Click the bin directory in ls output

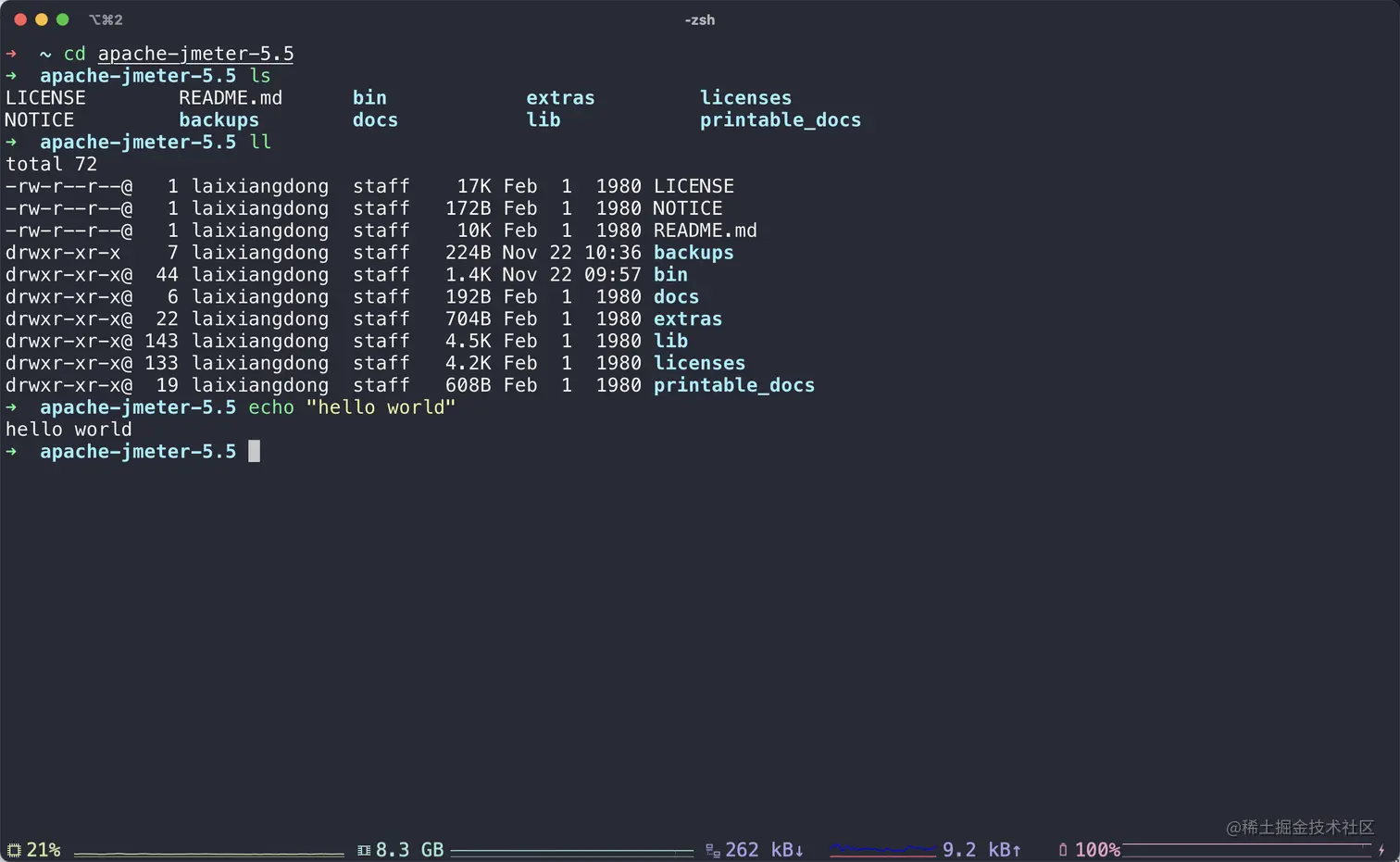coord(369,98)
